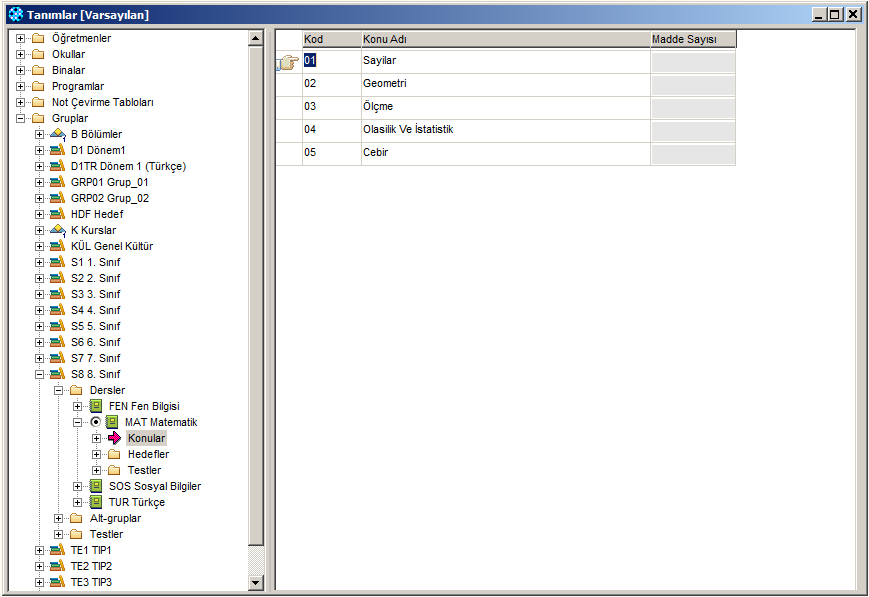This screenshot has width=869, height=597.
Task: Collapse the Dersler folder node
Action: (x=59, y=390)
